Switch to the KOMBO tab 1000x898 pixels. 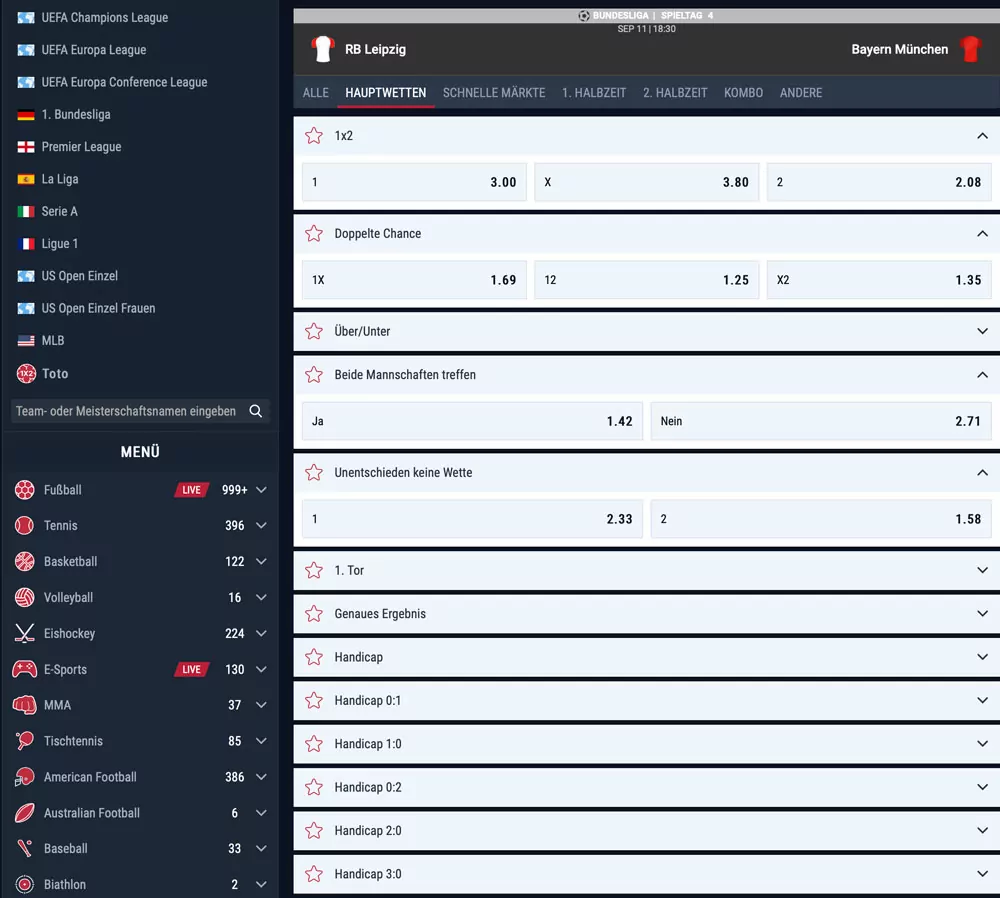coord(743,92)
